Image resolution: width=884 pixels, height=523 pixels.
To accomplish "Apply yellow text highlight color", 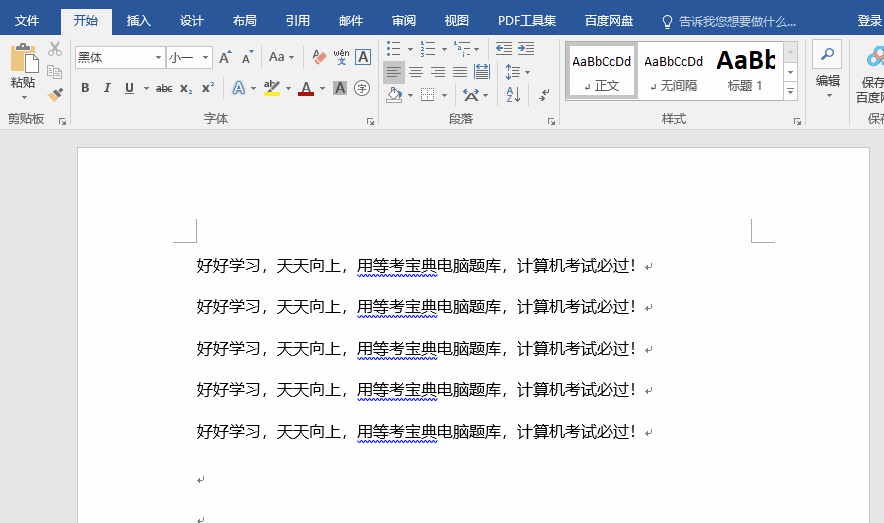I will pos(272,88).
